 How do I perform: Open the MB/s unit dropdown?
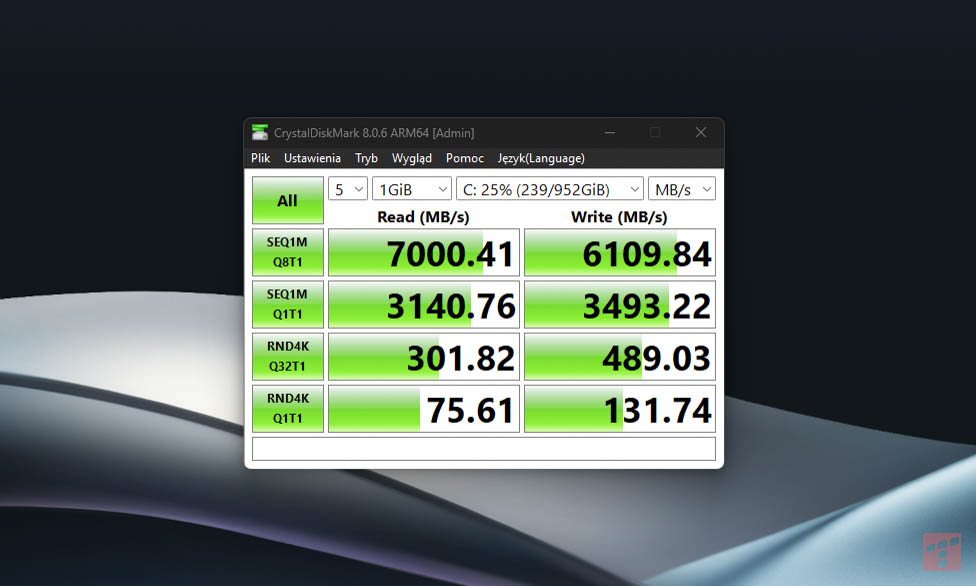click(x=681, y=189)
